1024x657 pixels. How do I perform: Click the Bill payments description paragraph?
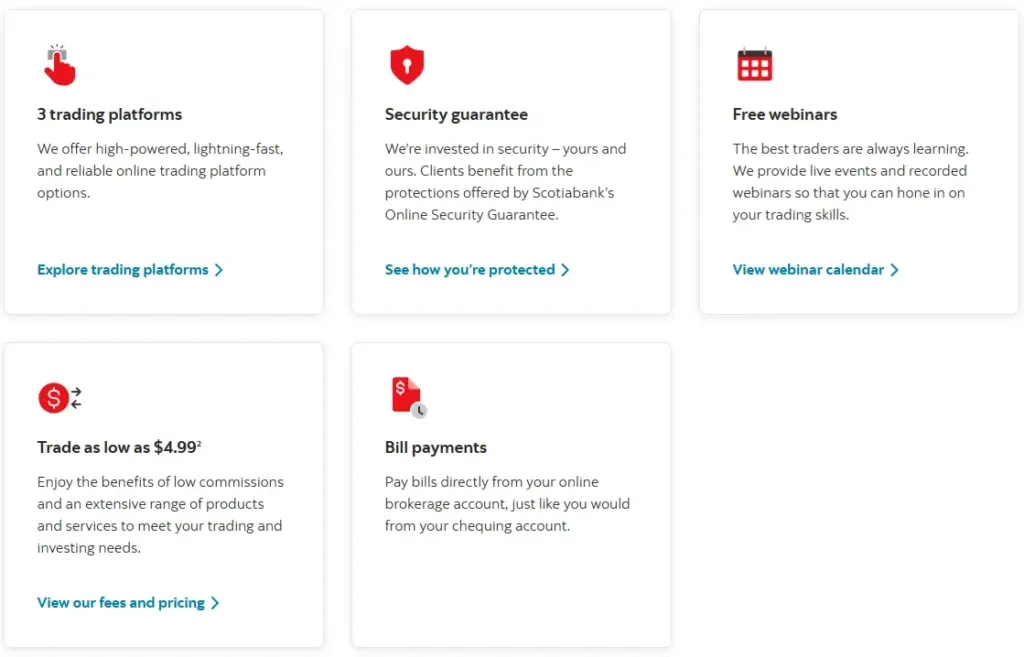(507, 504)
